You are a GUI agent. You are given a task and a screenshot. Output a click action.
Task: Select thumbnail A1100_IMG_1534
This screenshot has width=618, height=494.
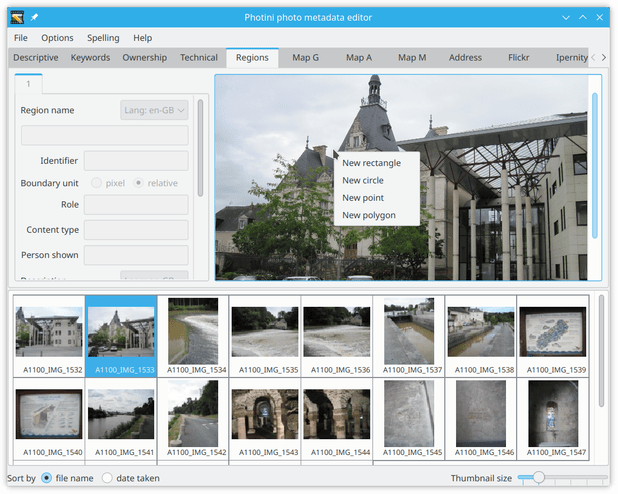193,336
